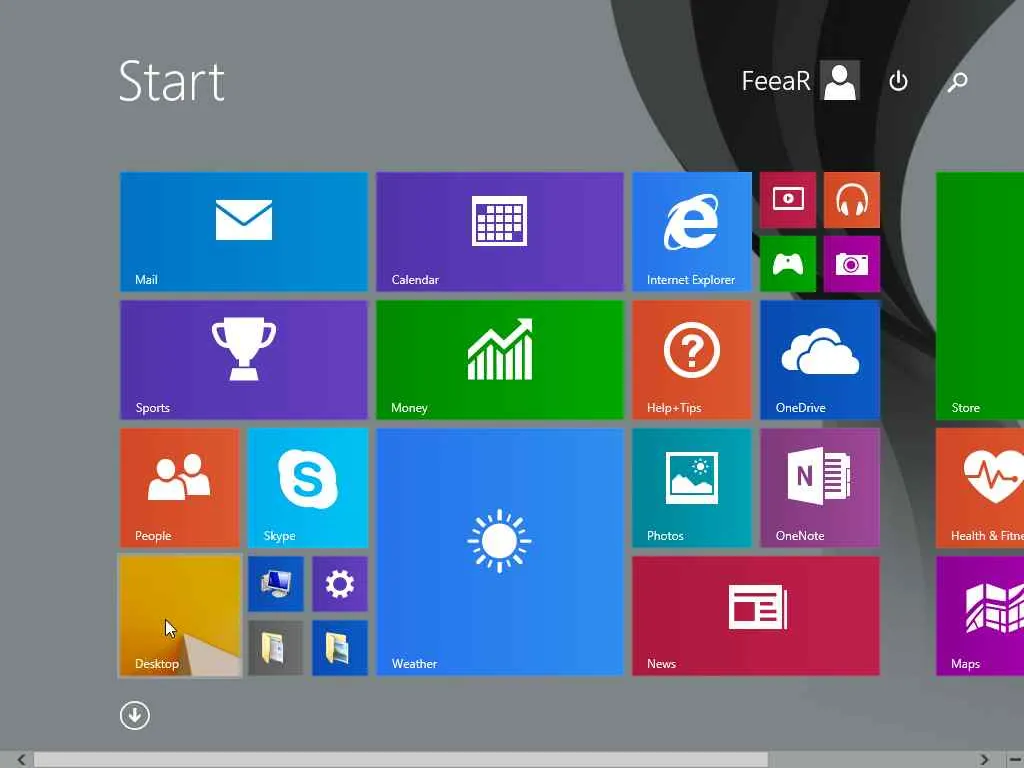Open the power options button

[899, 81]
